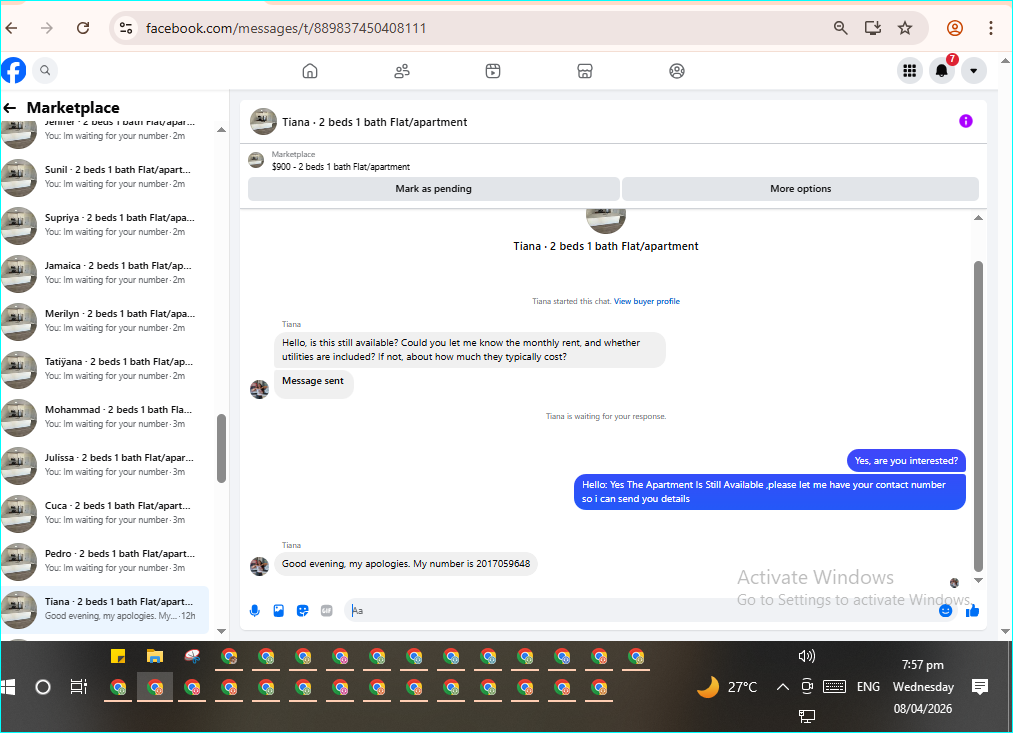Open Sunil conversation in list
Screen dimensions: 1013x733
[105, 177]
